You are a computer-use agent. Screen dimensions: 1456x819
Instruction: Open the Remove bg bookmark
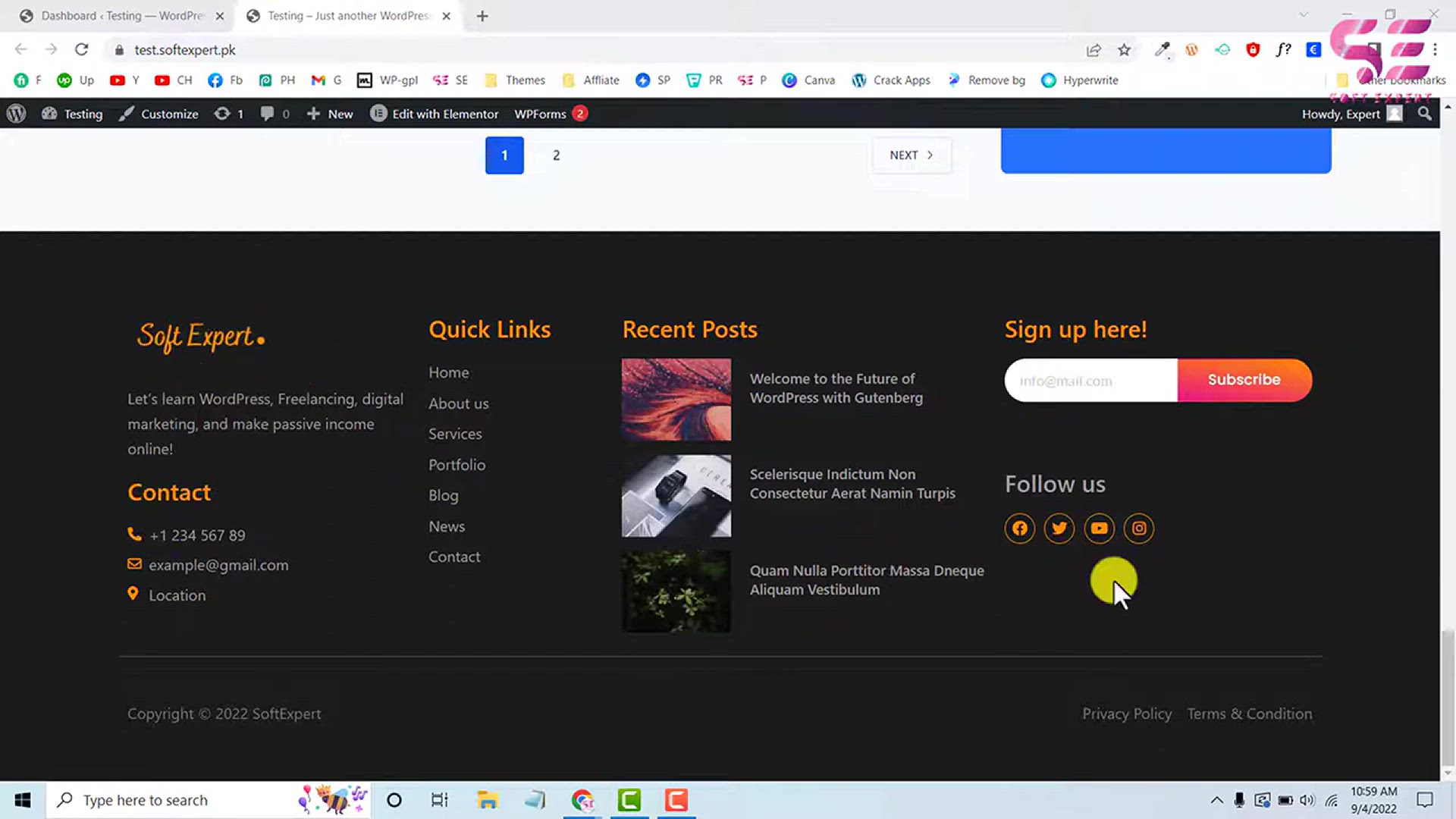(x=987, y=80)
